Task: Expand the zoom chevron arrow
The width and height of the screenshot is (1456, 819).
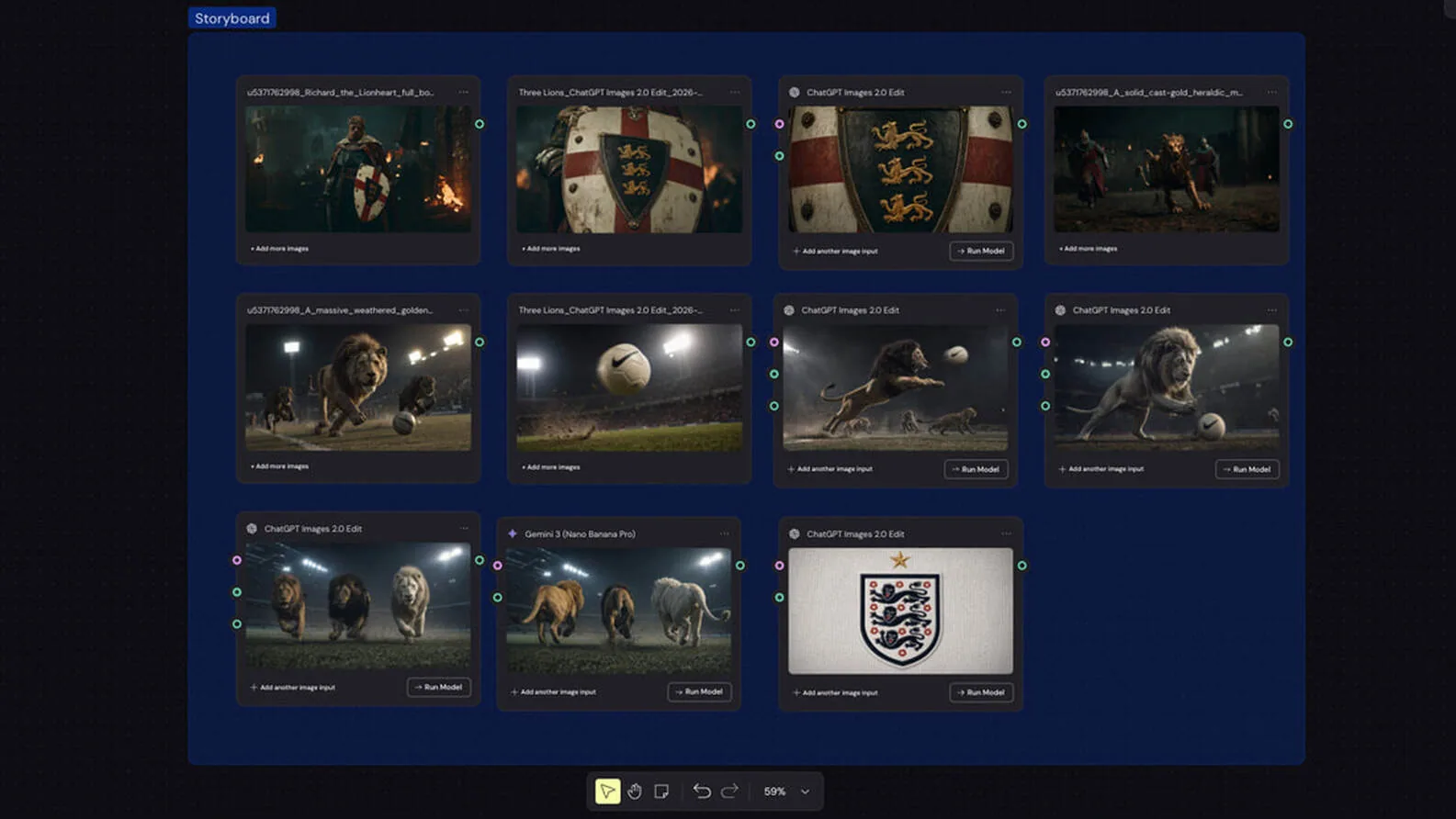Action: (806, 791)
